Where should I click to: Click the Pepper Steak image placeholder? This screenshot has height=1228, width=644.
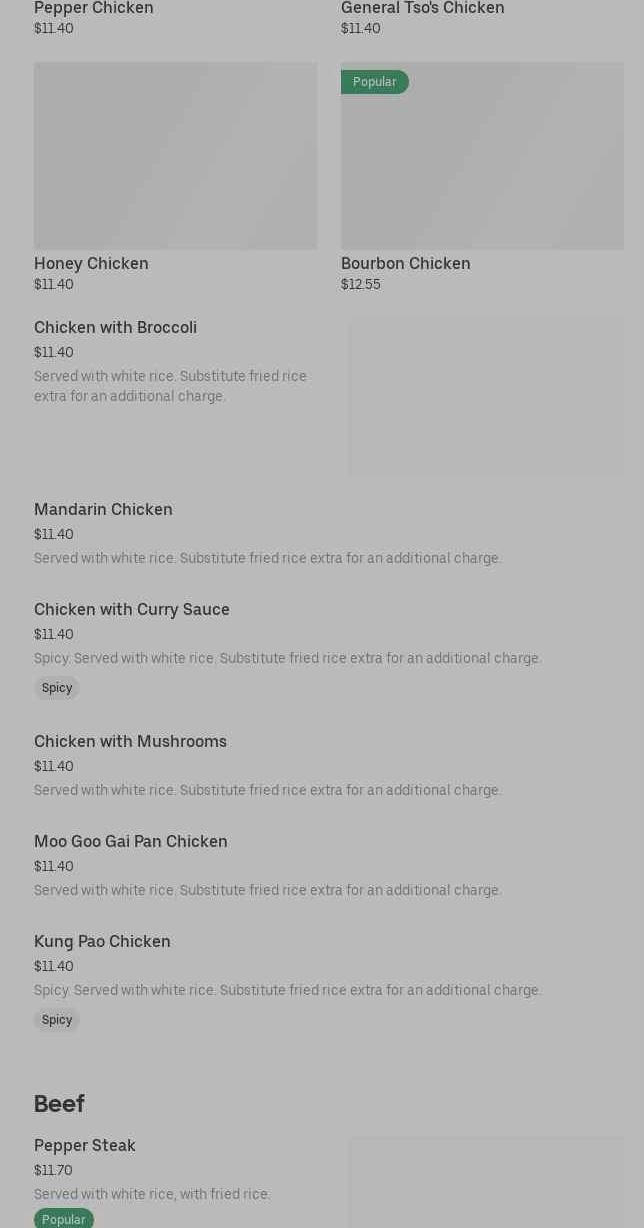coord(486,1185)
